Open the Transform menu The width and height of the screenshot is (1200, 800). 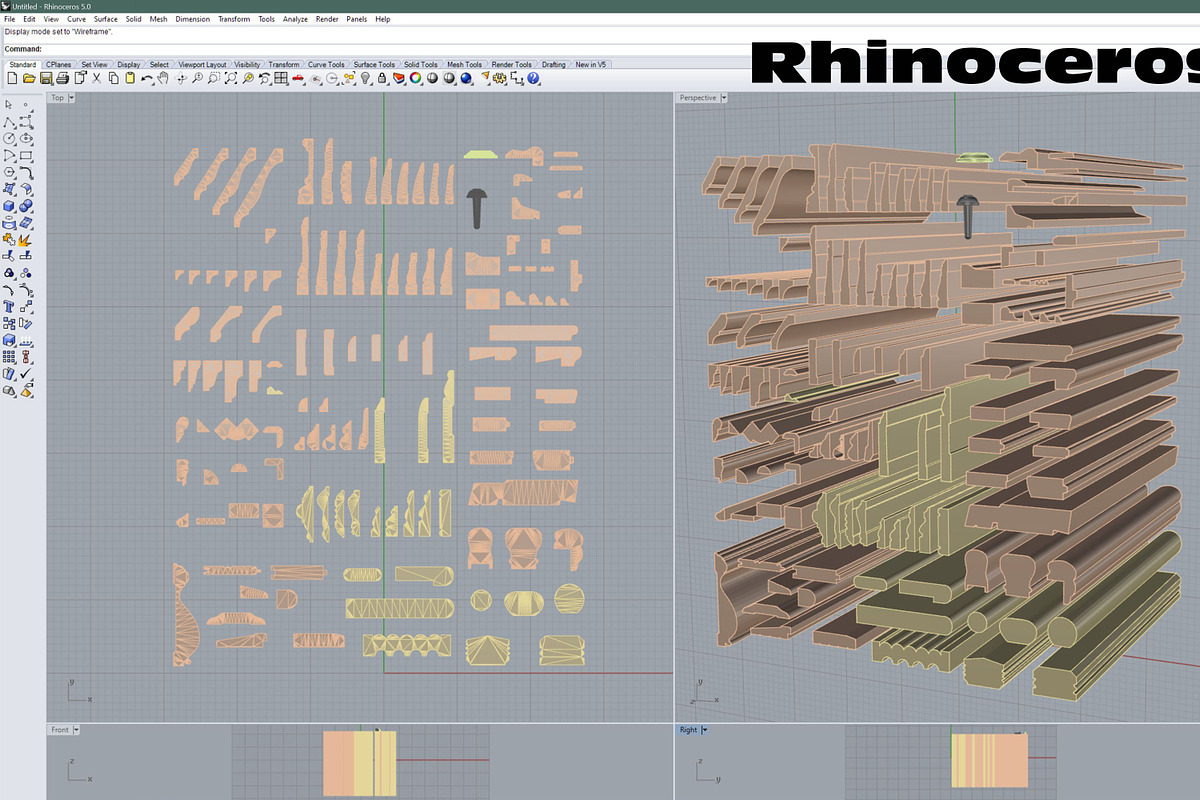tap(234, 19)
